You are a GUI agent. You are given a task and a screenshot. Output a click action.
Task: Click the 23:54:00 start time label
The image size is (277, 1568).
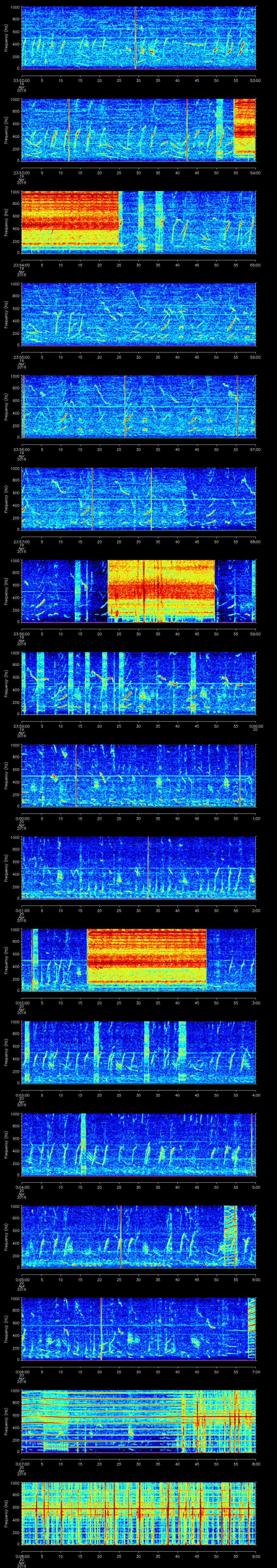pyautogui.click(x=22, y=264)
